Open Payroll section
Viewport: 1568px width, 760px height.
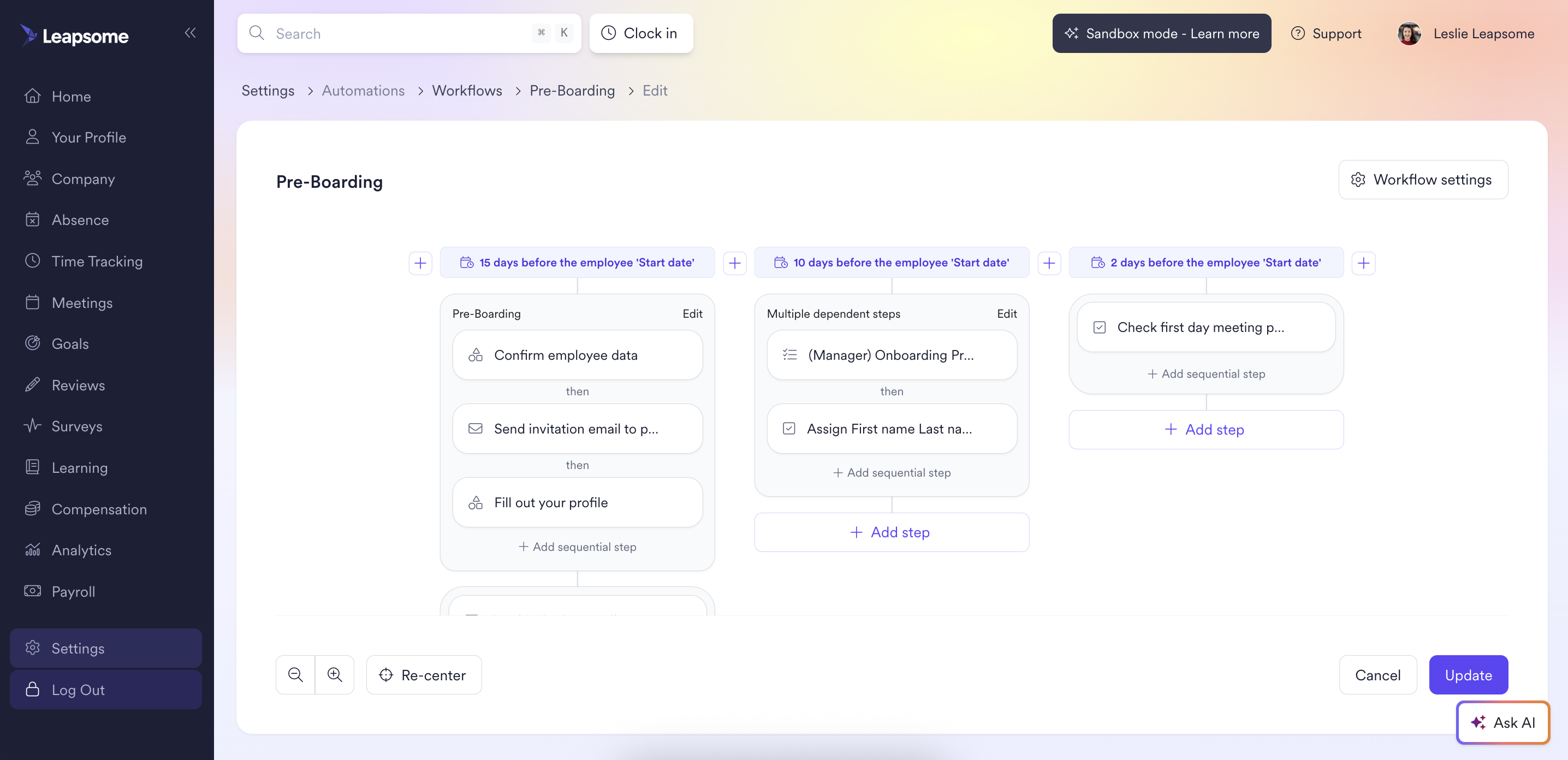[x=106, y=591]
